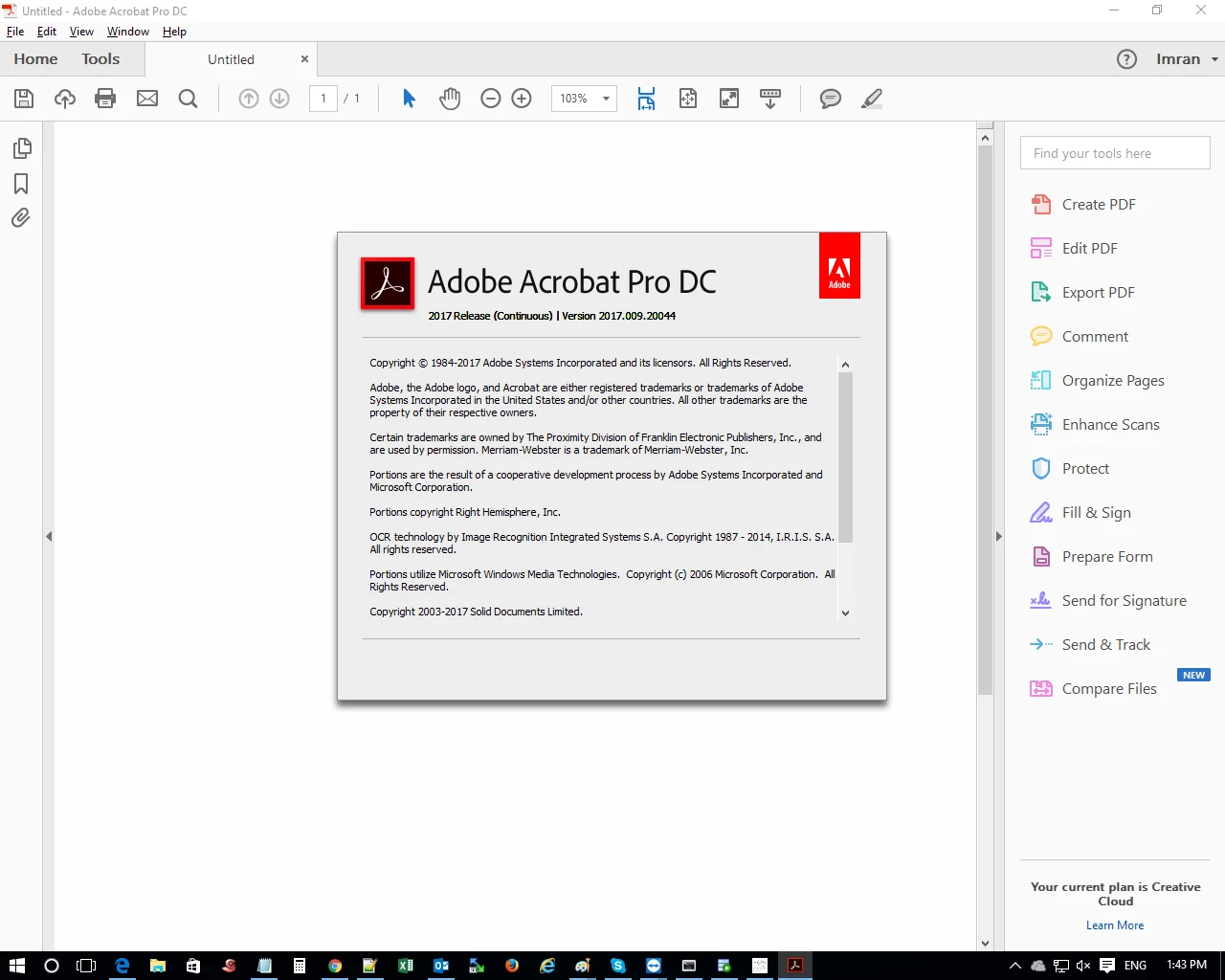This screenshot has height=980, width=1225.
Task: Open the Edit menu
Action: click(x=47, y=32)
